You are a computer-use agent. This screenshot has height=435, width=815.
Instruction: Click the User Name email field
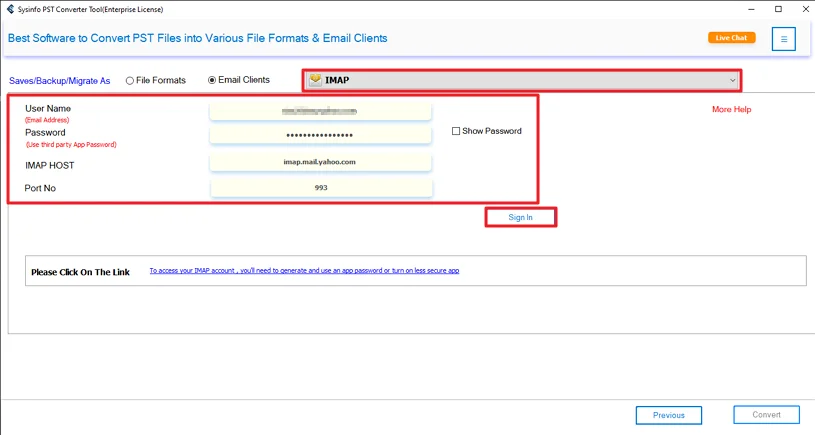(320, 111)
